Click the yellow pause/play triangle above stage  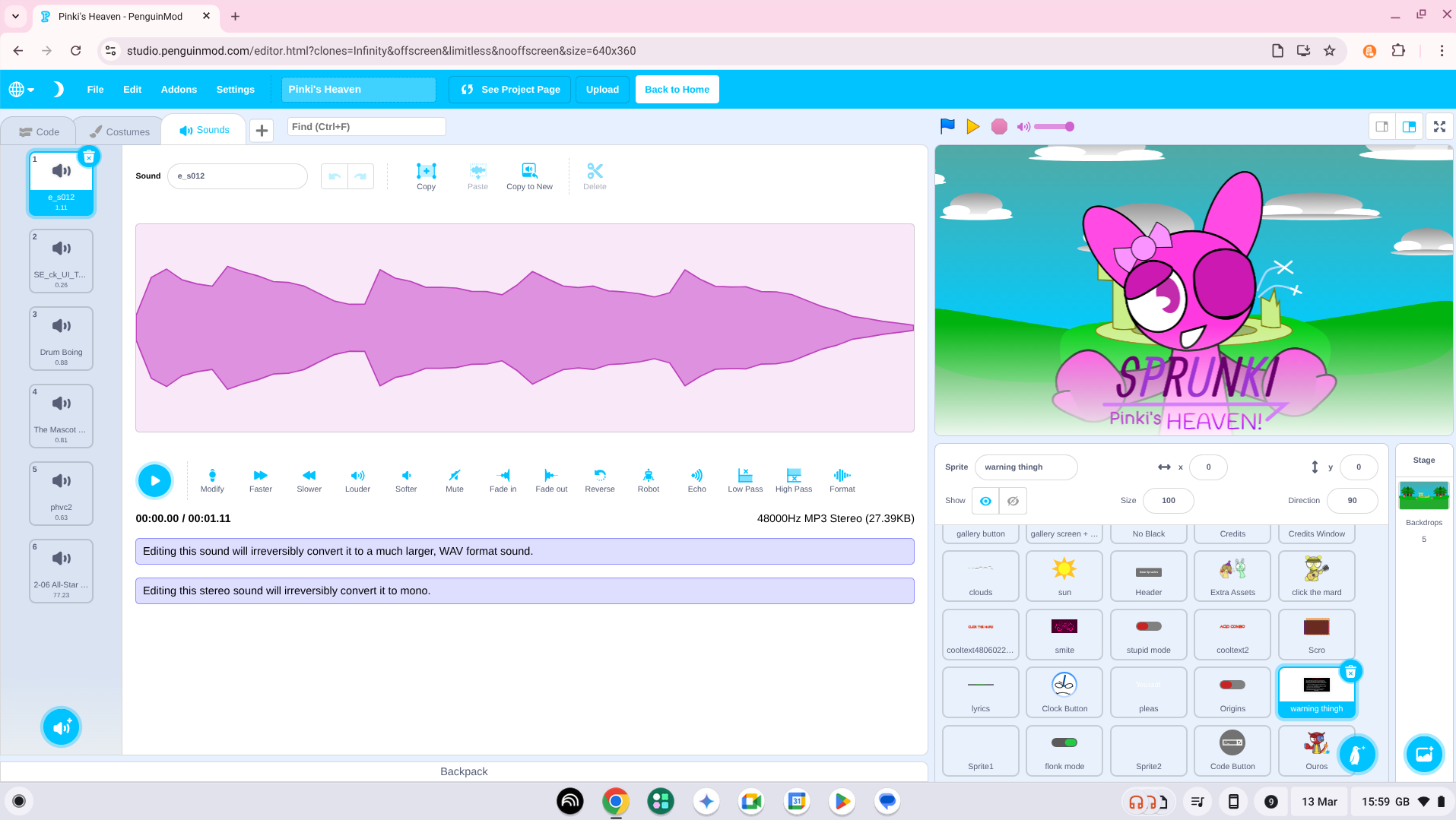click(973, 126)
